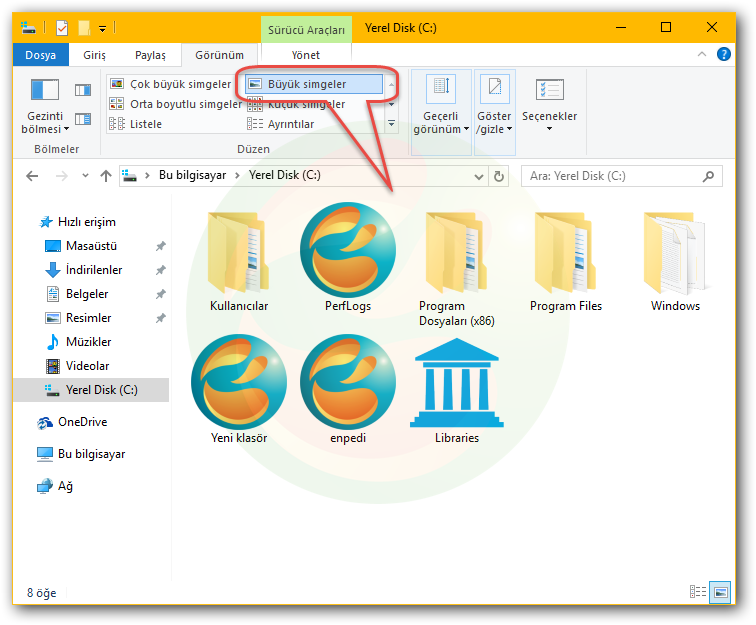Open Hızlı erişim in navigation pane

[87, 222]
